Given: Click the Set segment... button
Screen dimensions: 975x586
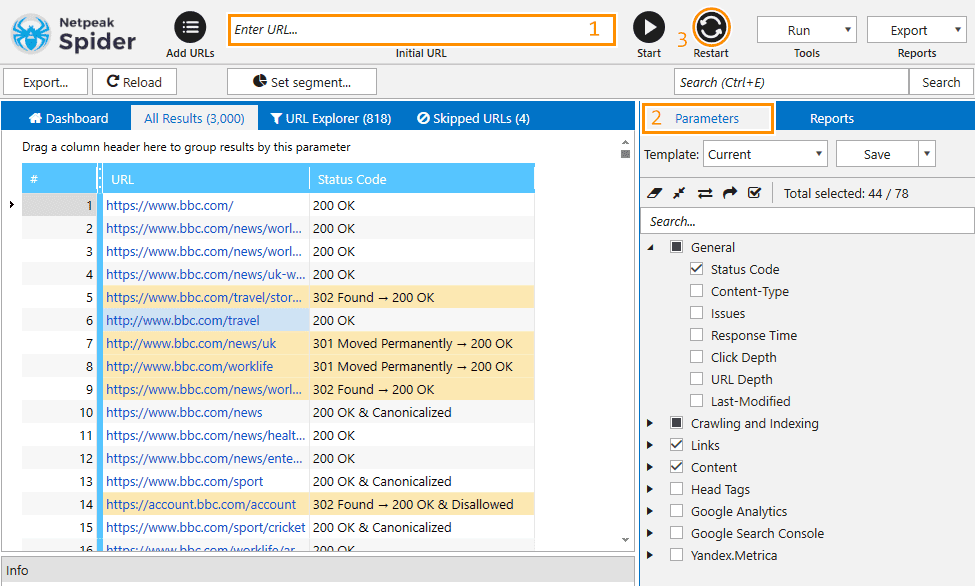Looking at the screenshot, I should pos(302,82).
